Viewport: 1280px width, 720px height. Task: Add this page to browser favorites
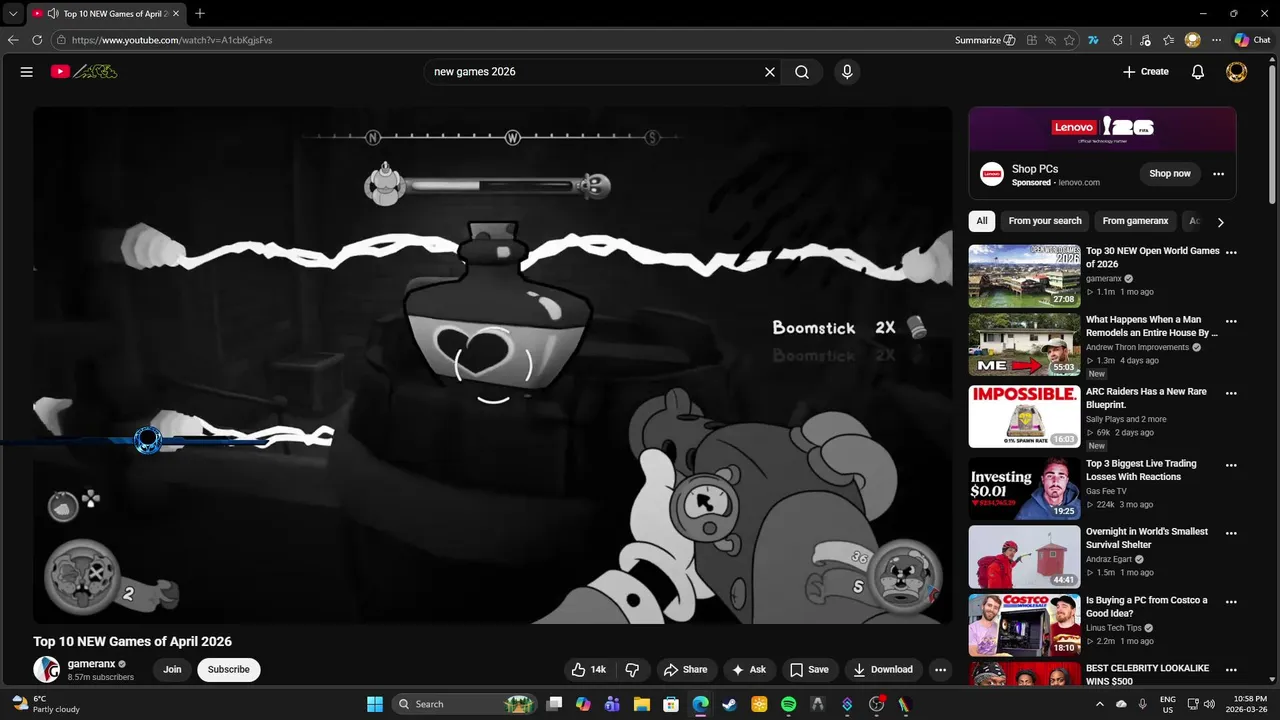[x=1069, y=40]
